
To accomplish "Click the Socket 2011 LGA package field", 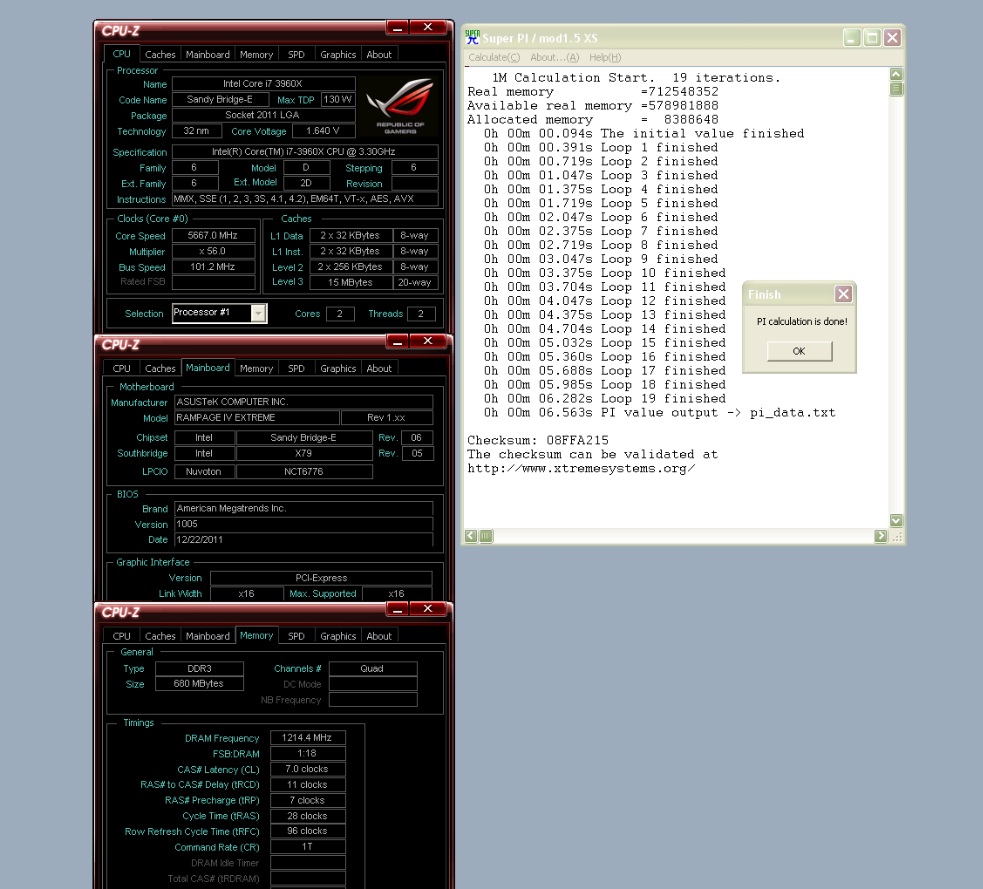I will click(263, 115).
